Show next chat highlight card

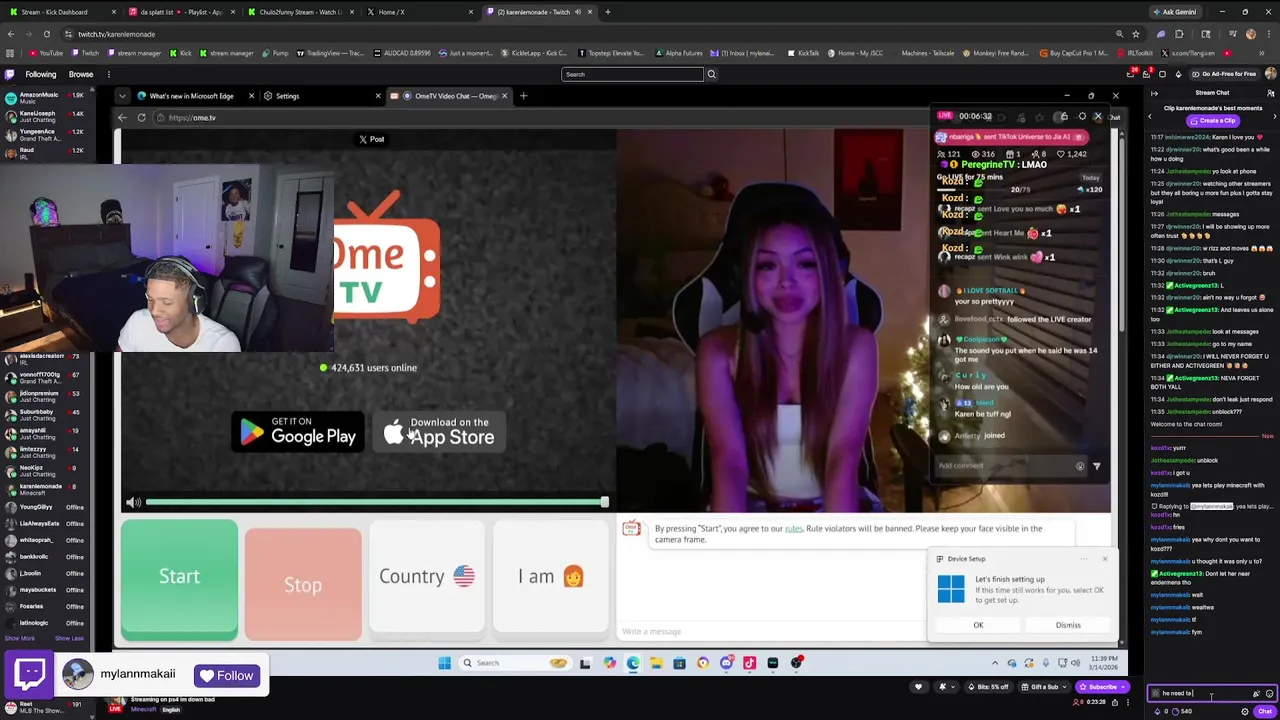click(x=1275, y=116)
